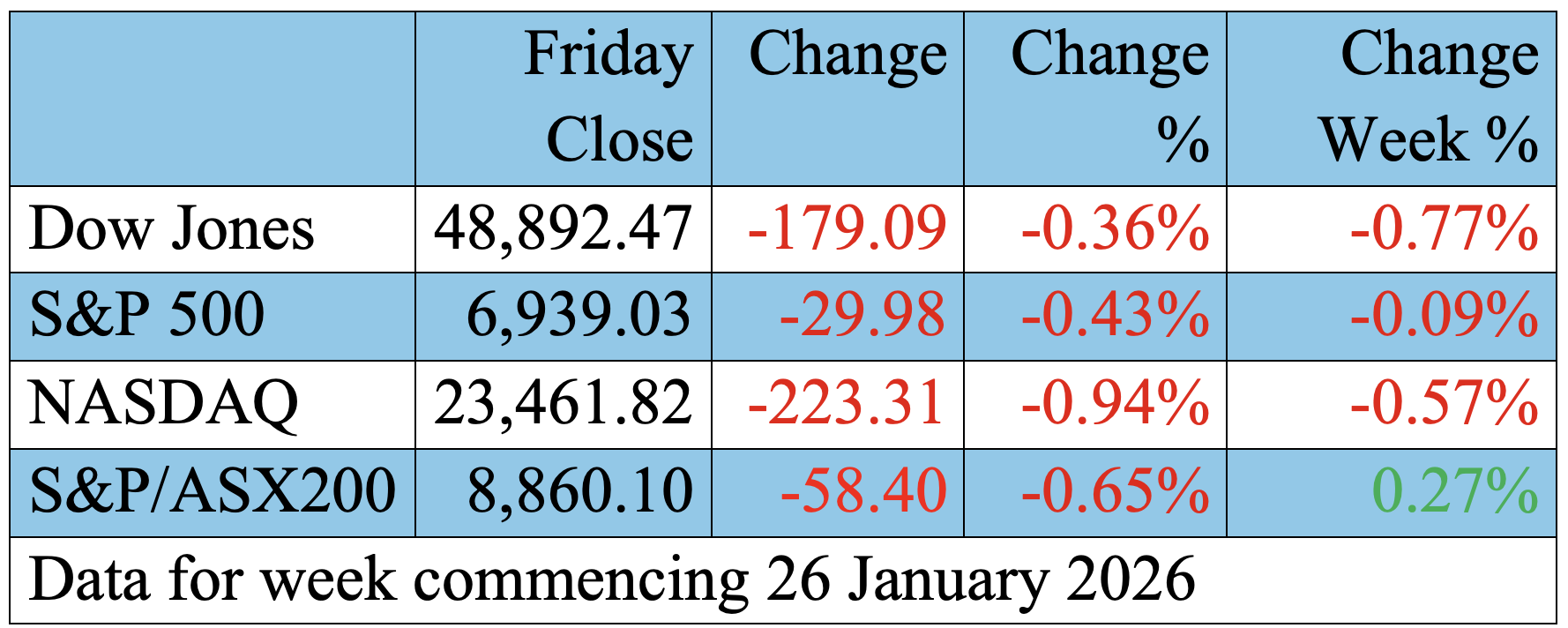Select the S&P/ASX200 row label
The height and width of the screenshot is (628, 1568).
(x=212, y=491)
